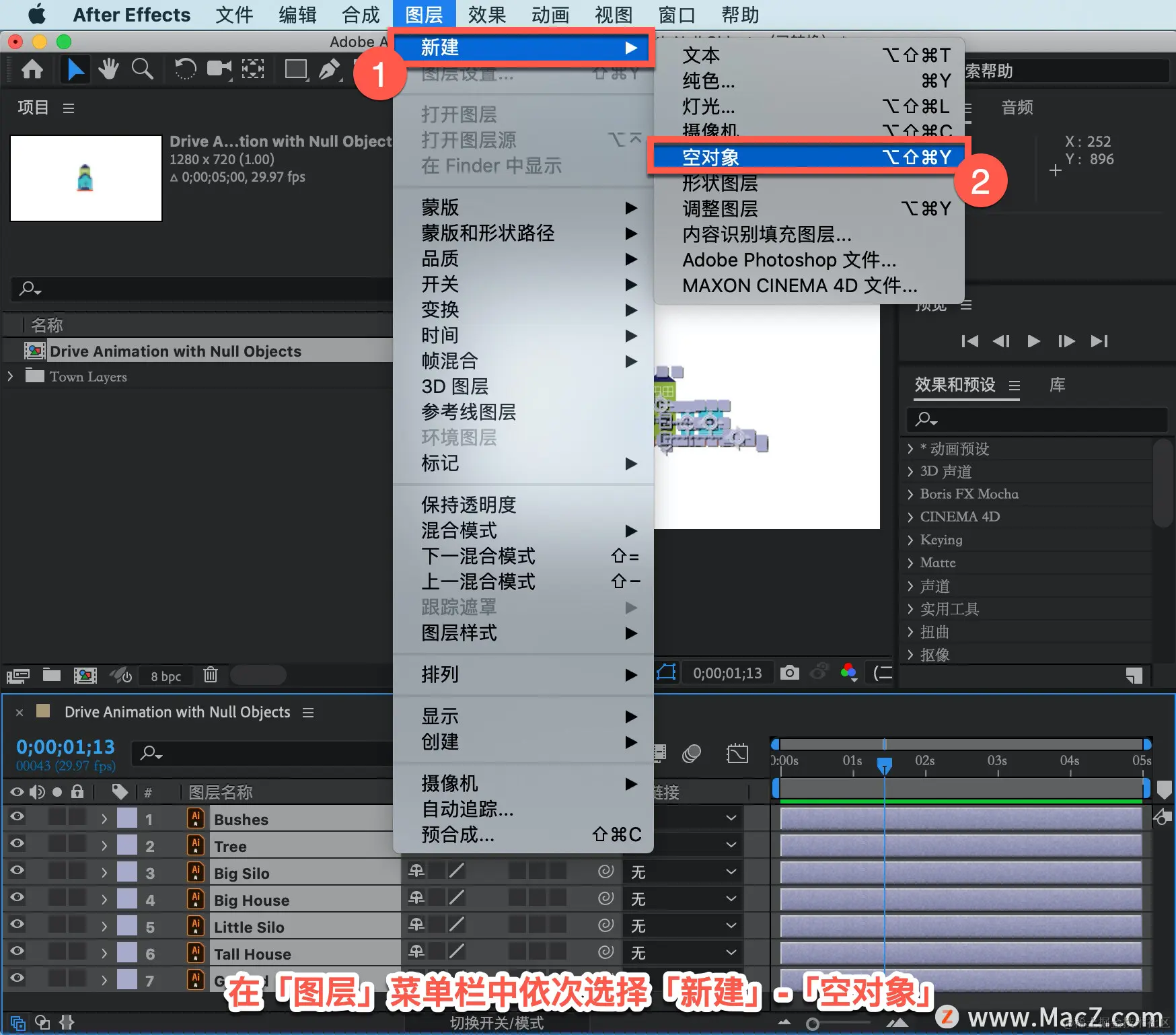The image size is (1176, 1035).
Task: Open the 效果 menu in menu bar
Action: [x=487, y=15]
